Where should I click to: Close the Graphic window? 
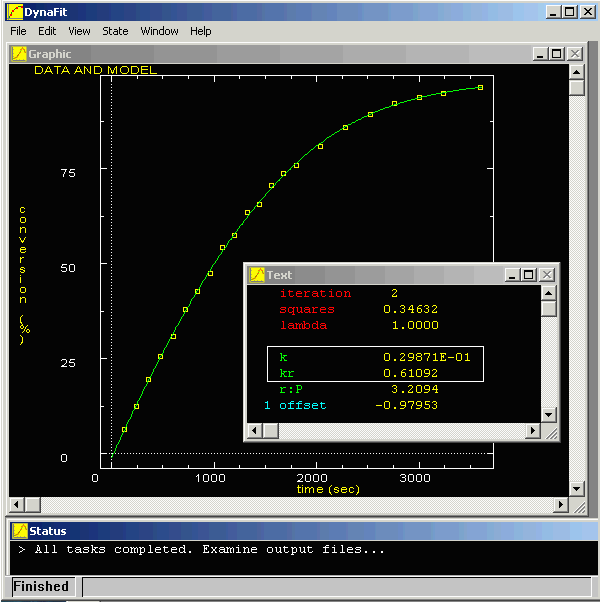pos(575,54)
